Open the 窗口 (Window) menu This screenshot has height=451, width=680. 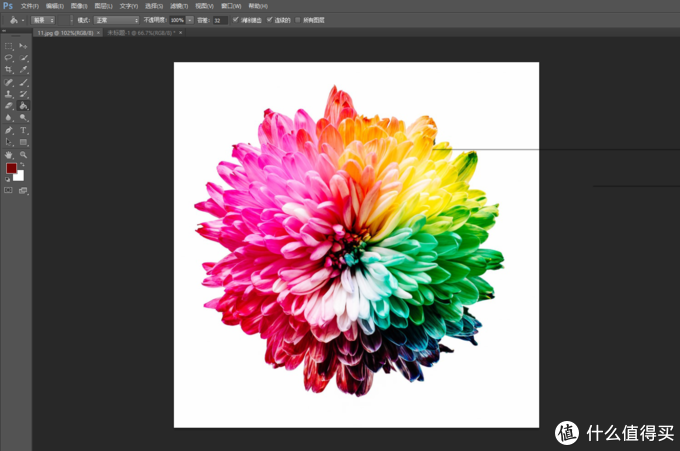click(231, 6)
